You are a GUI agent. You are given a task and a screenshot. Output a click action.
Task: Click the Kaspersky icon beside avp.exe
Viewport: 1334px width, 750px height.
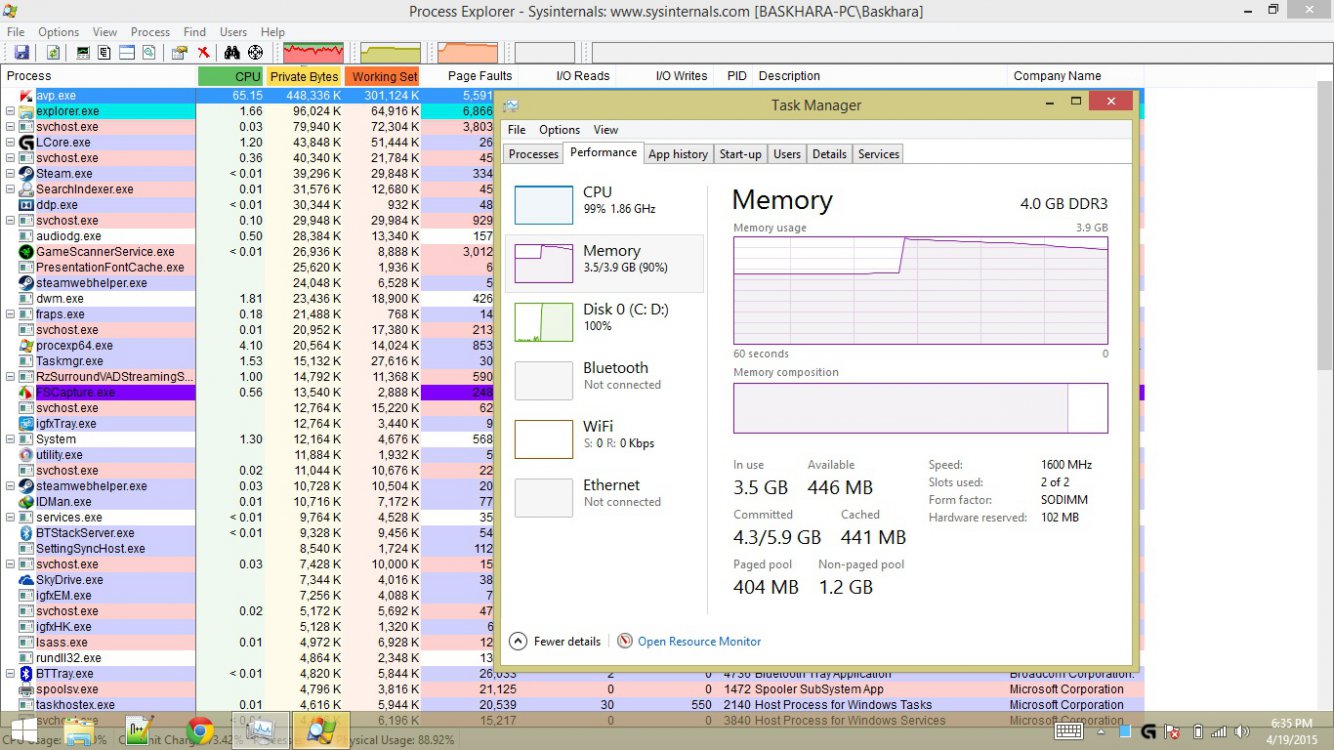tap(26, 96)
